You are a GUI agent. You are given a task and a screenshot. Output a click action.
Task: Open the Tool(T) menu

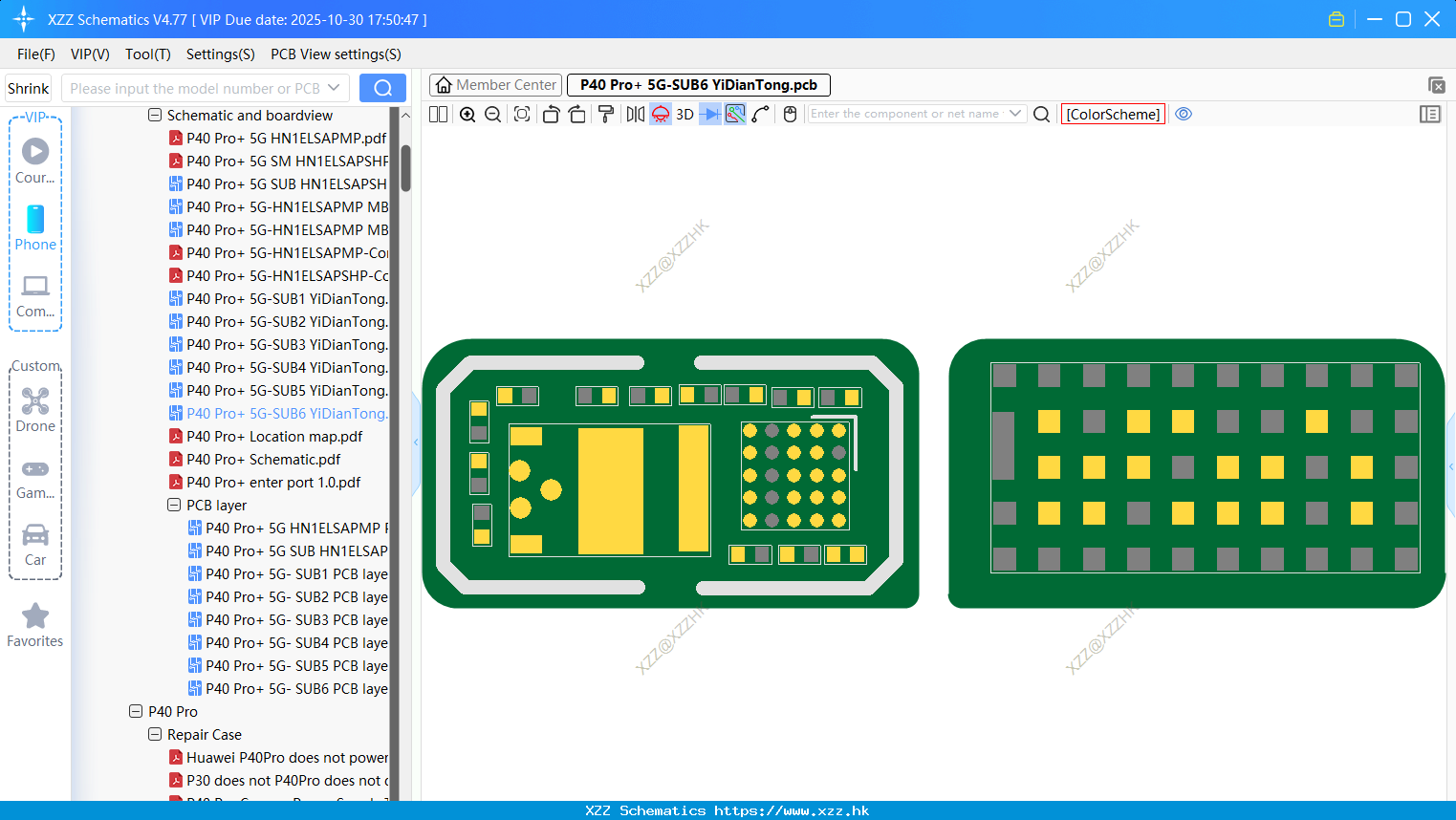pos(148,54)
